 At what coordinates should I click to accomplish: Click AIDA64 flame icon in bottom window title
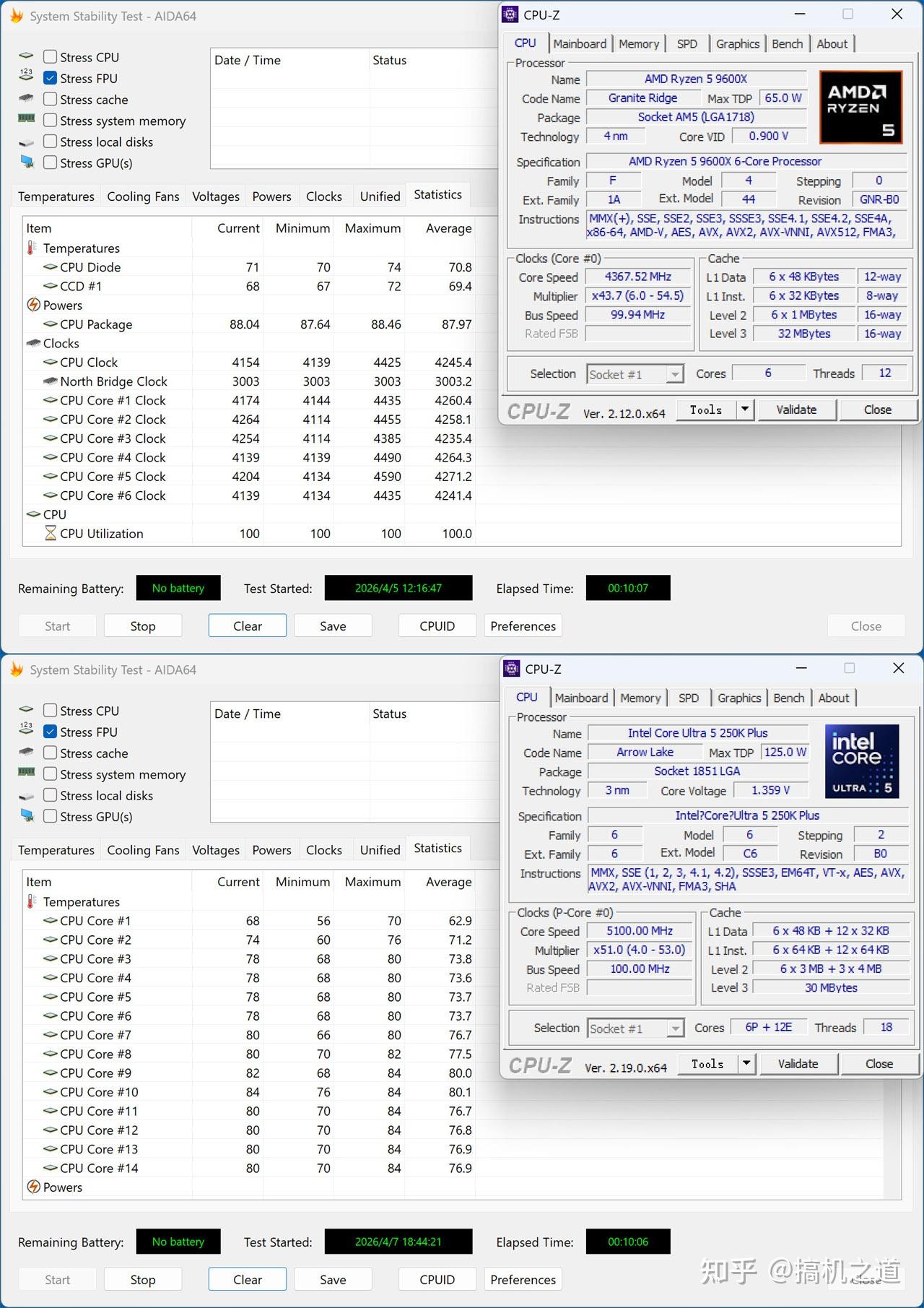tap(16, 670)
